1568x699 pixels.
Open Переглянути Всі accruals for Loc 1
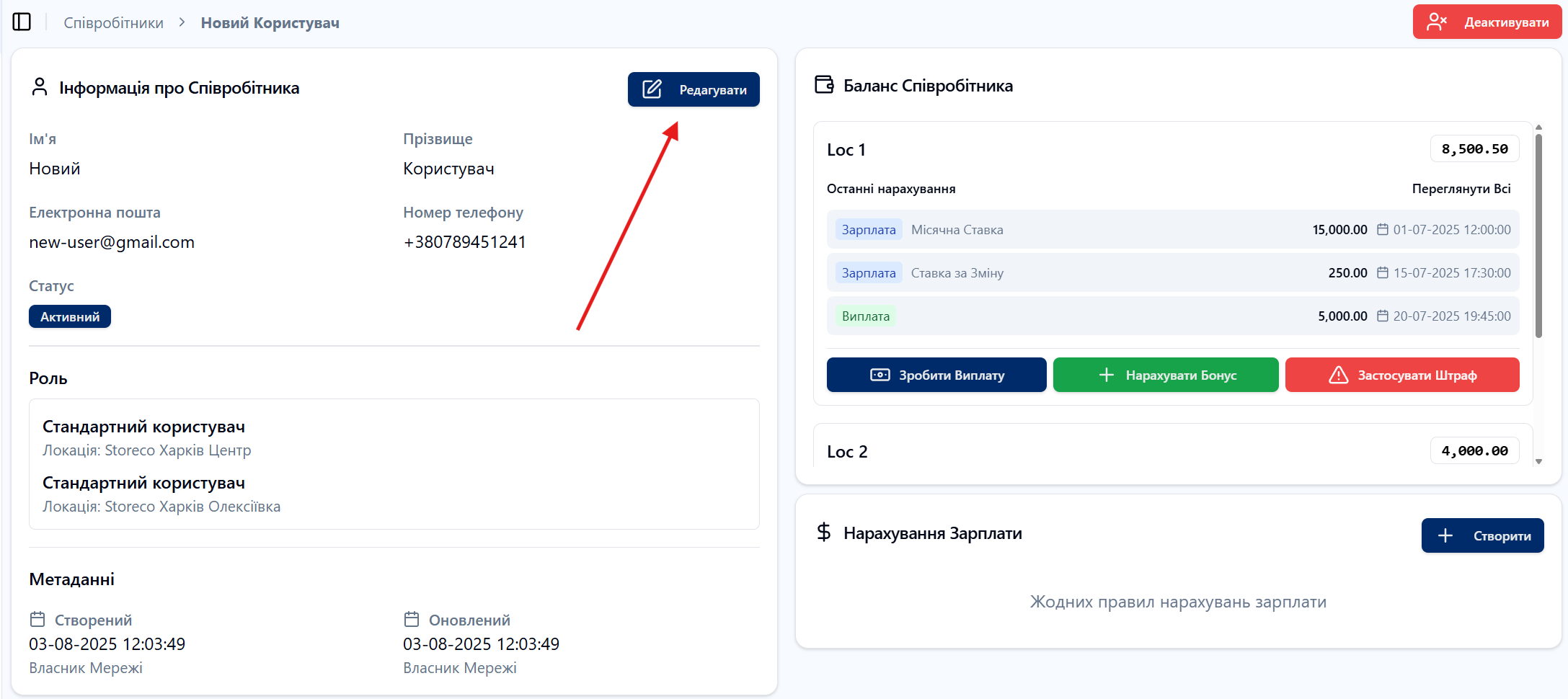pyautogui.click(x=1461, y=189)
